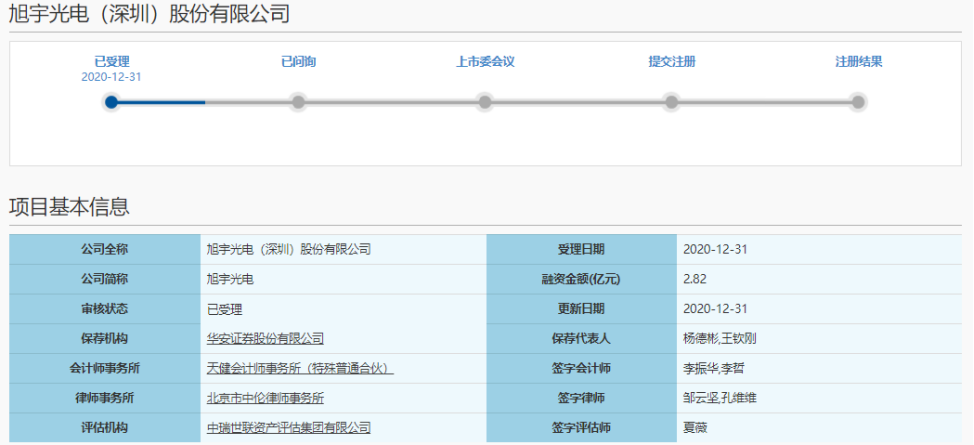Click the company full name value cell
The height and width of the screenshot is (445, 974).
tap(343, 249)
